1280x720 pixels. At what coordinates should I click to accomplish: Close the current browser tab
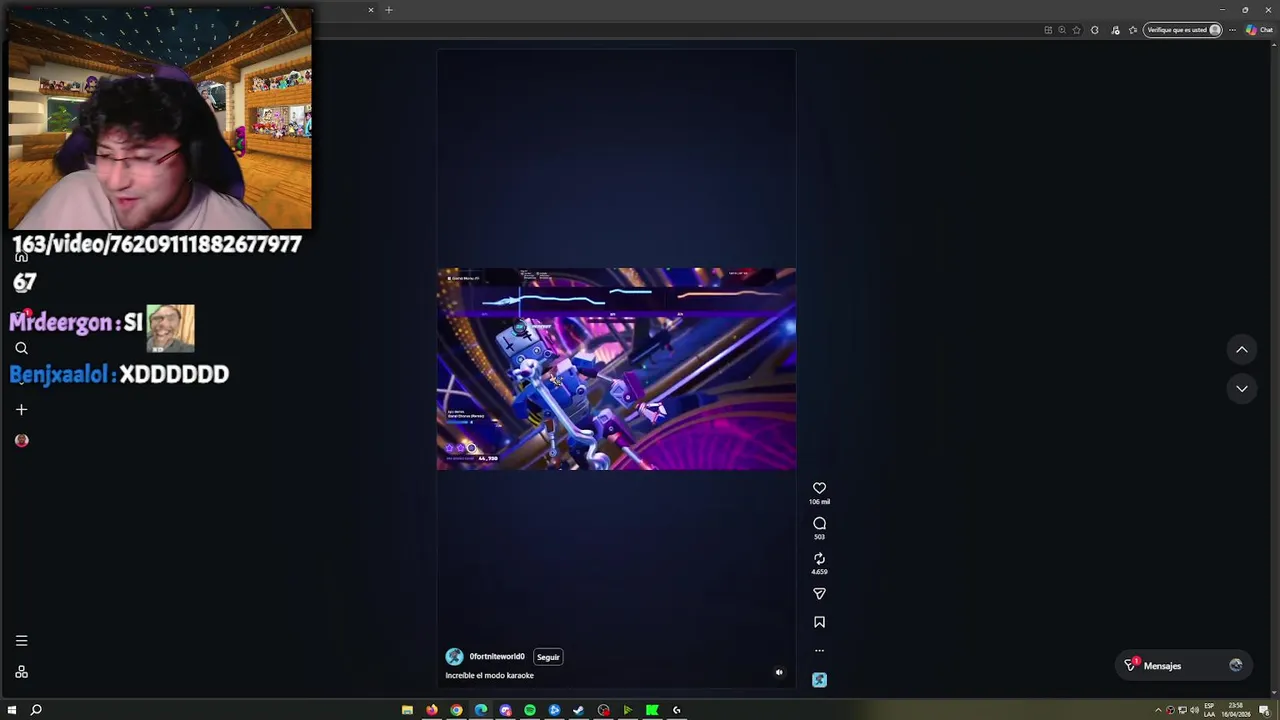370,10
